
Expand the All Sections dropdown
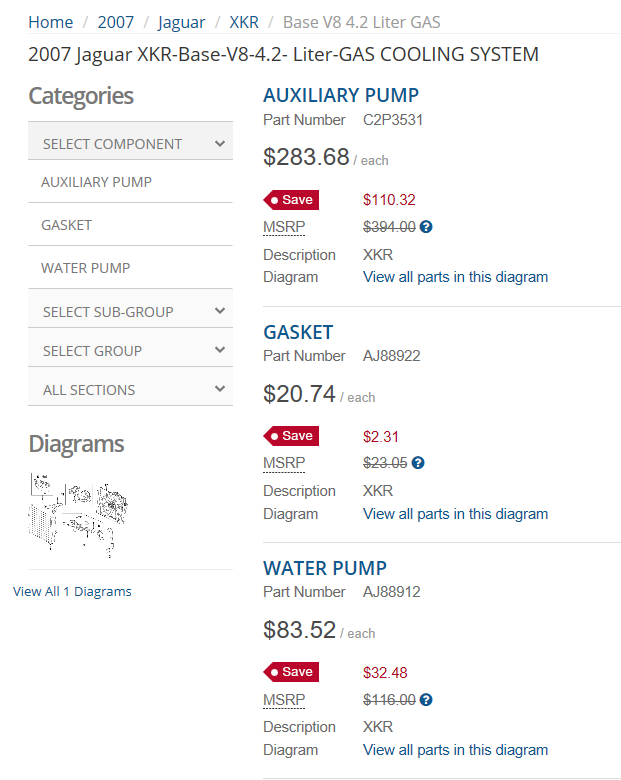coord(131,390)
